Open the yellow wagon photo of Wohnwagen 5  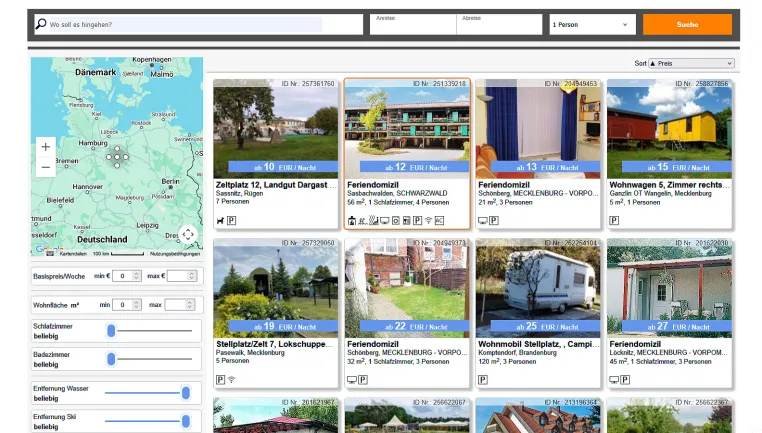(669, 129)
